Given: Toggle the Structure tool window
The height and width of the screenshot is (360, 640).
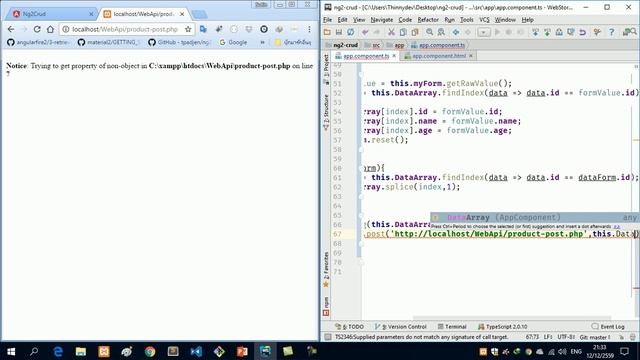Looking at the screenshot, I should click(x=326, y=112).
